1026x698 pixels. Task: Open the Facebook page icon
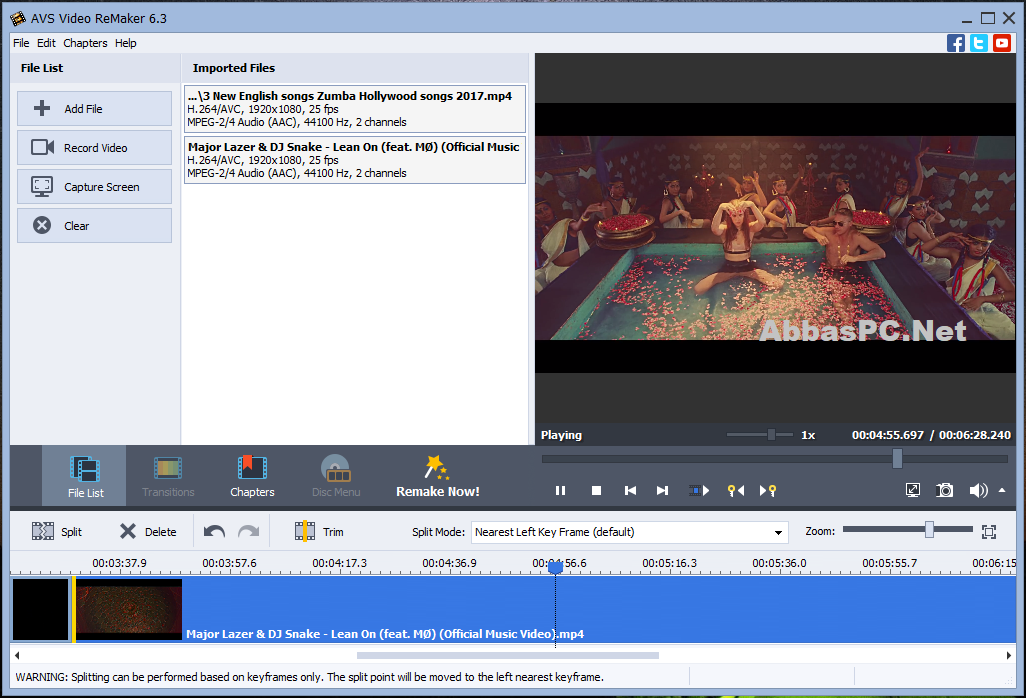point(955,43)
